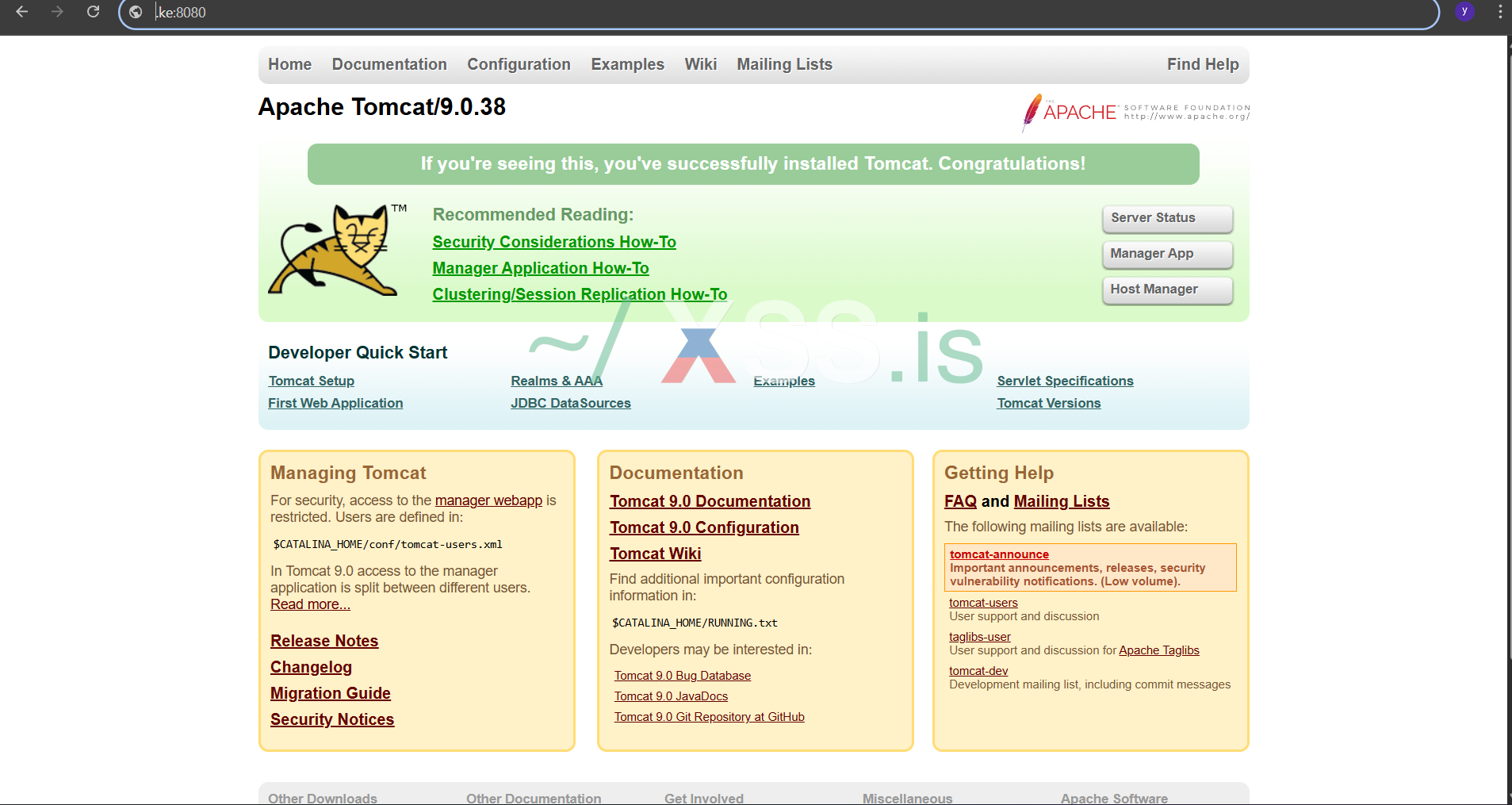Click the Tomcat cat logo
Screen dimensions: 1512x805
(335, 250)
